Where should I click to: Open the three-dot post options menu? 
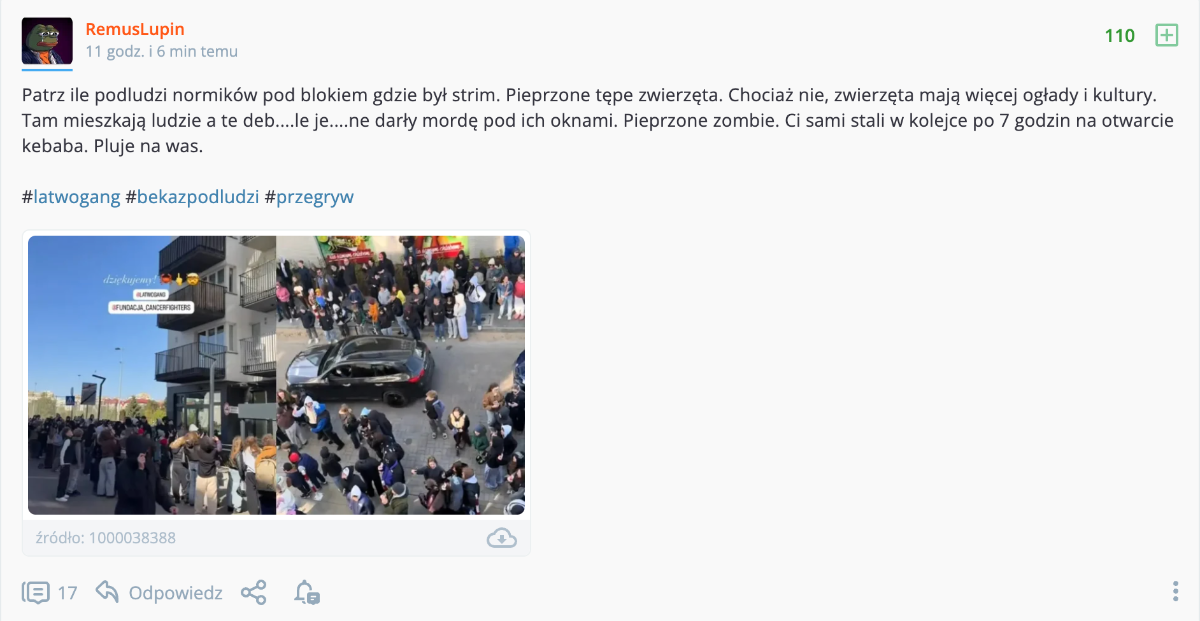pos(1175,592)
